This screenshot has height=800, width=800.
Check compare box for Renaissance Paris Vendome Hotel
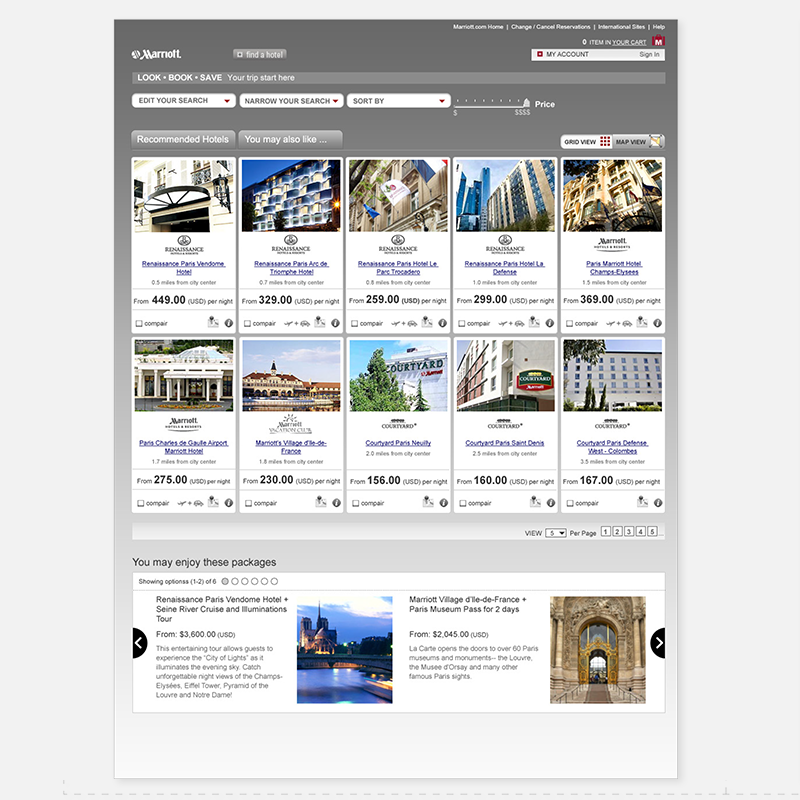[139, 323]
